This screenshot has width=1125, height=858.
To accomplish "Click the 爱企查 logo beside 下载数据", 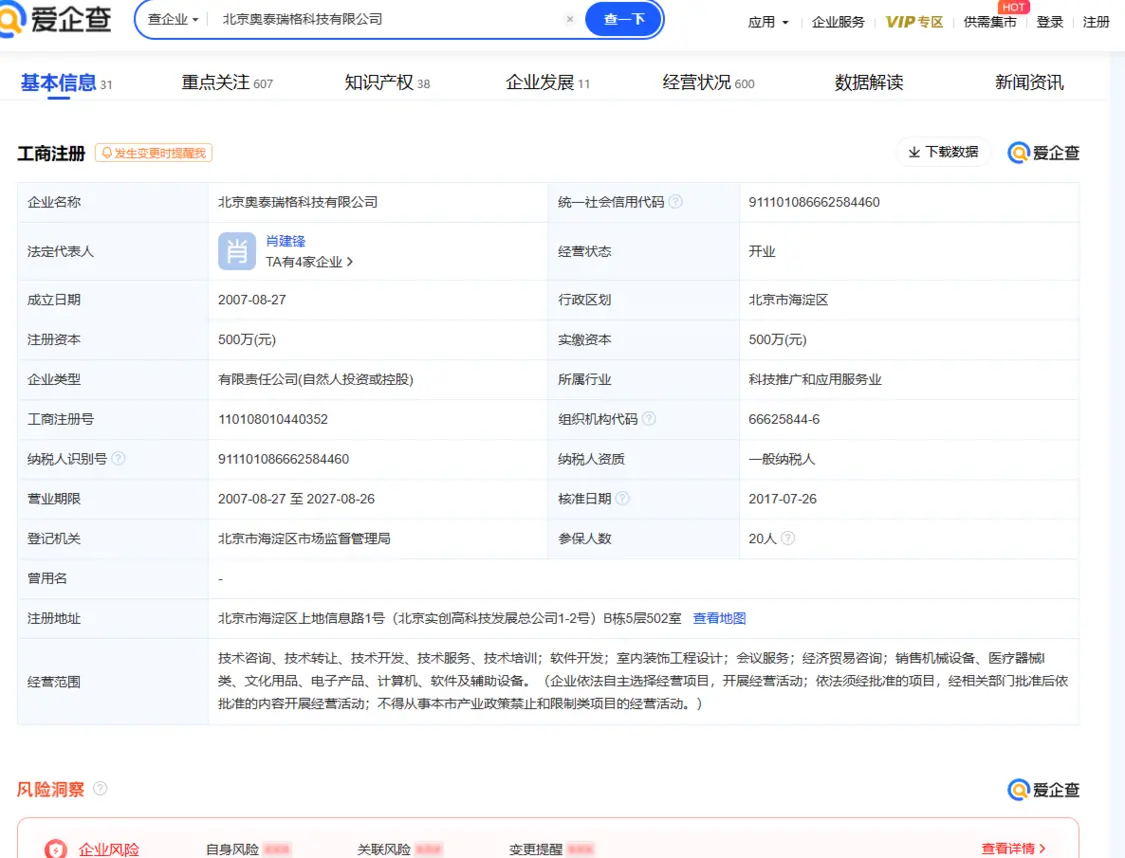I will pos(1043,153).
